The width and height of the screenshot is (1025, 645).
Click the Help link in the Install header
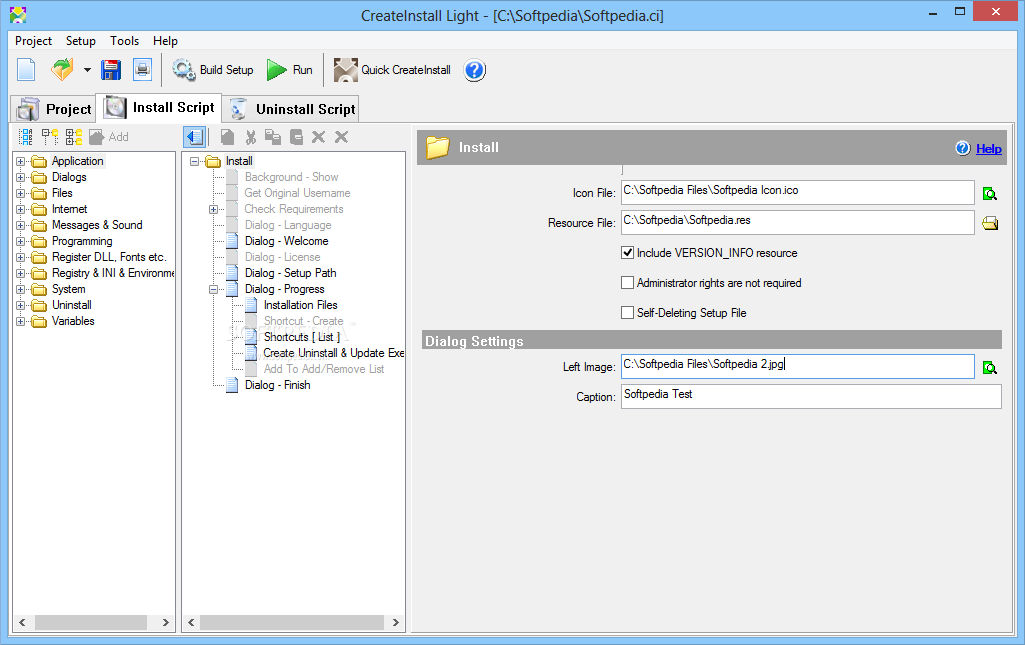coord(988,148)
